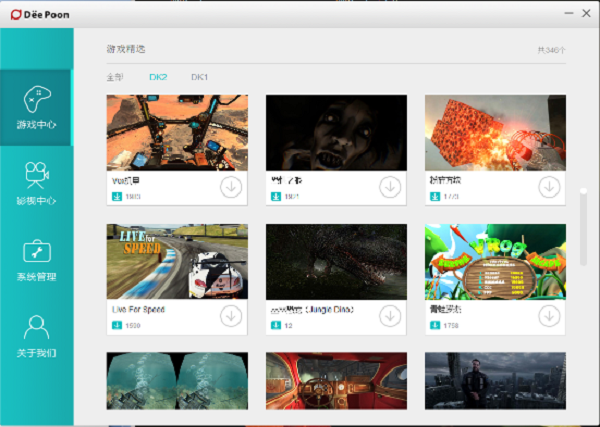
Task: Select the DK1 filter tab
Action: tap(200, 77)
